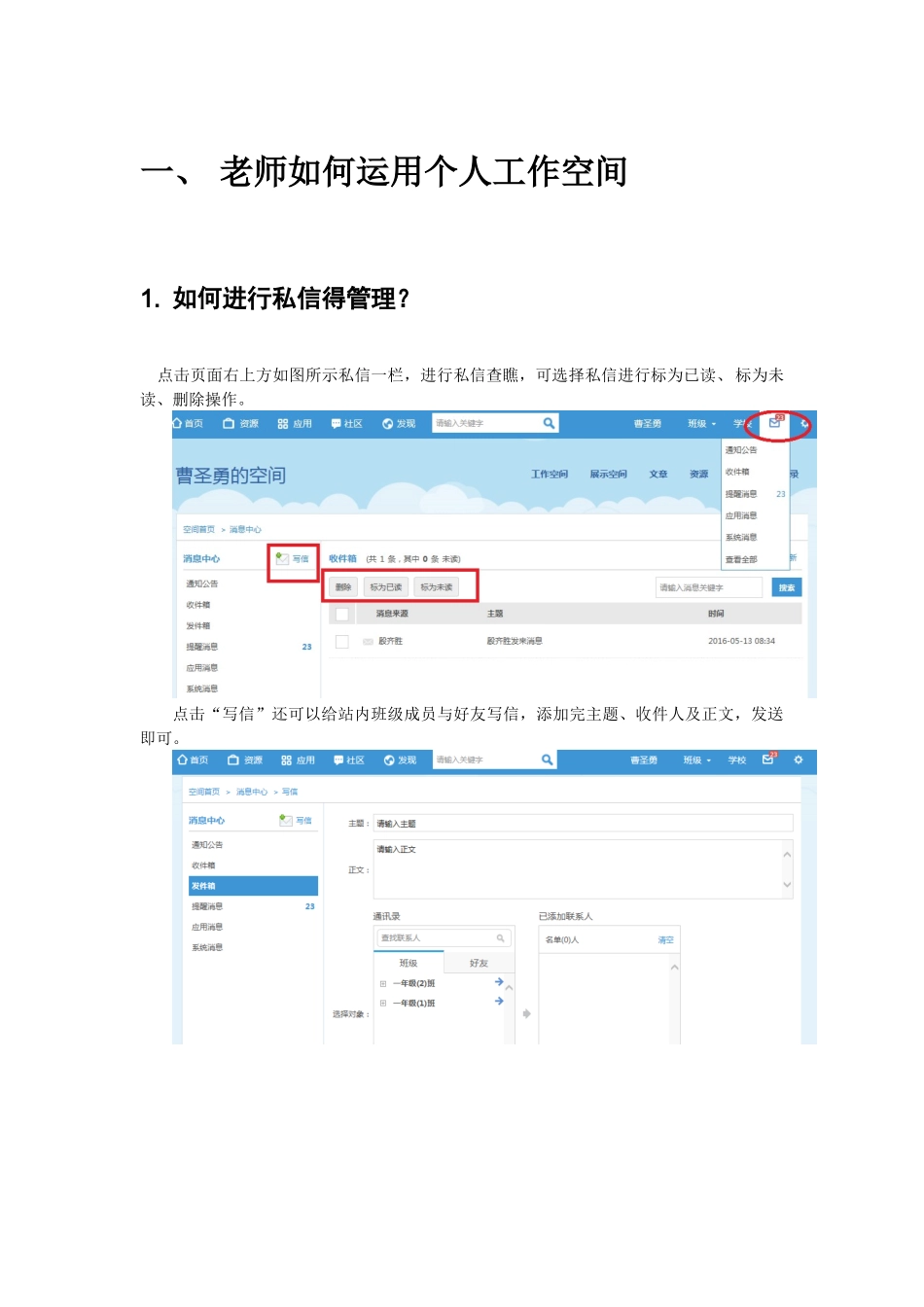Tick the select-all checkbox in message table header
The height and width of the screenshot is (1307, 924).
[x=342, y=615]
